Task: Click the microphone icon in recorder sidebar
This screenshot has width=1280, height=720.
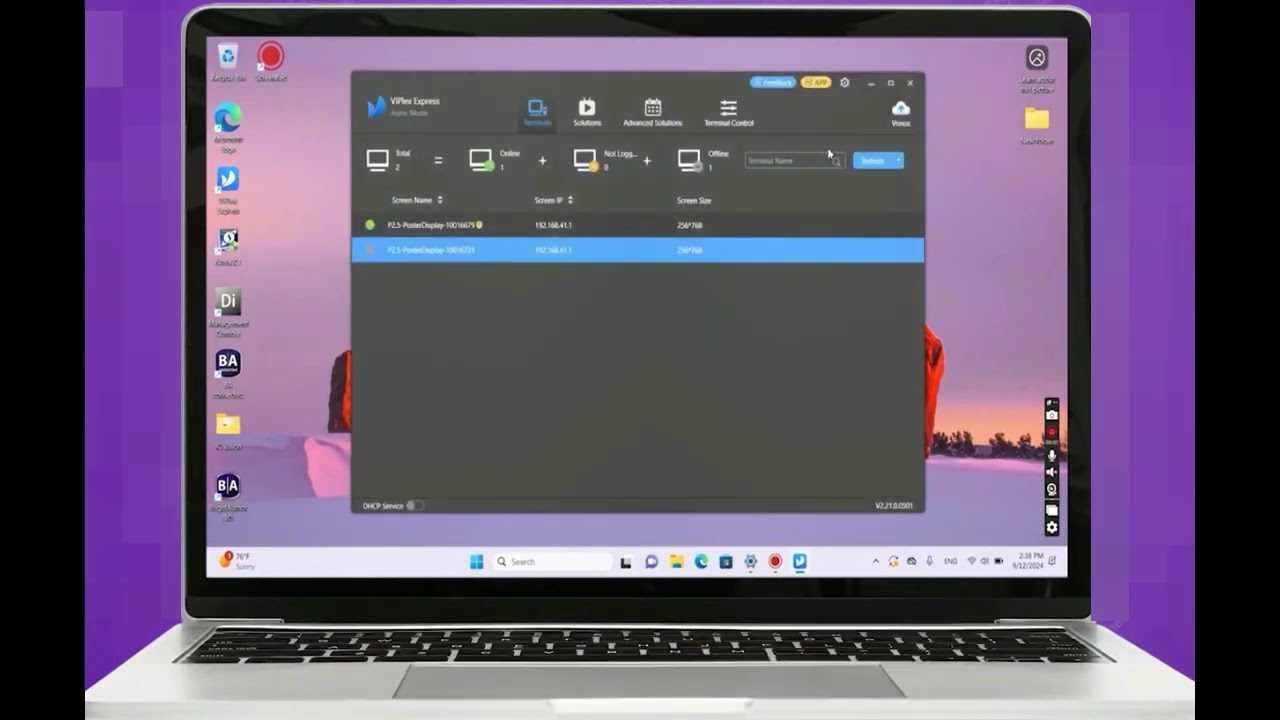Action: (1051, 455)
